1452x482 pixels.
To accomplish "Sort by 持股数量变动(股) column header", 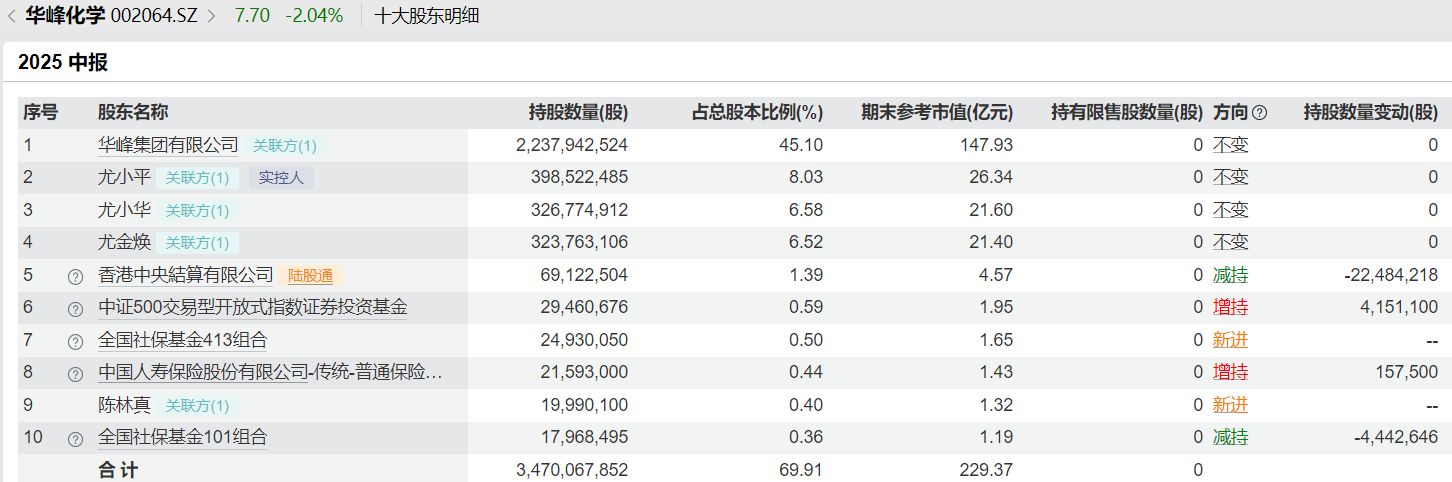I will (1370, 113).
